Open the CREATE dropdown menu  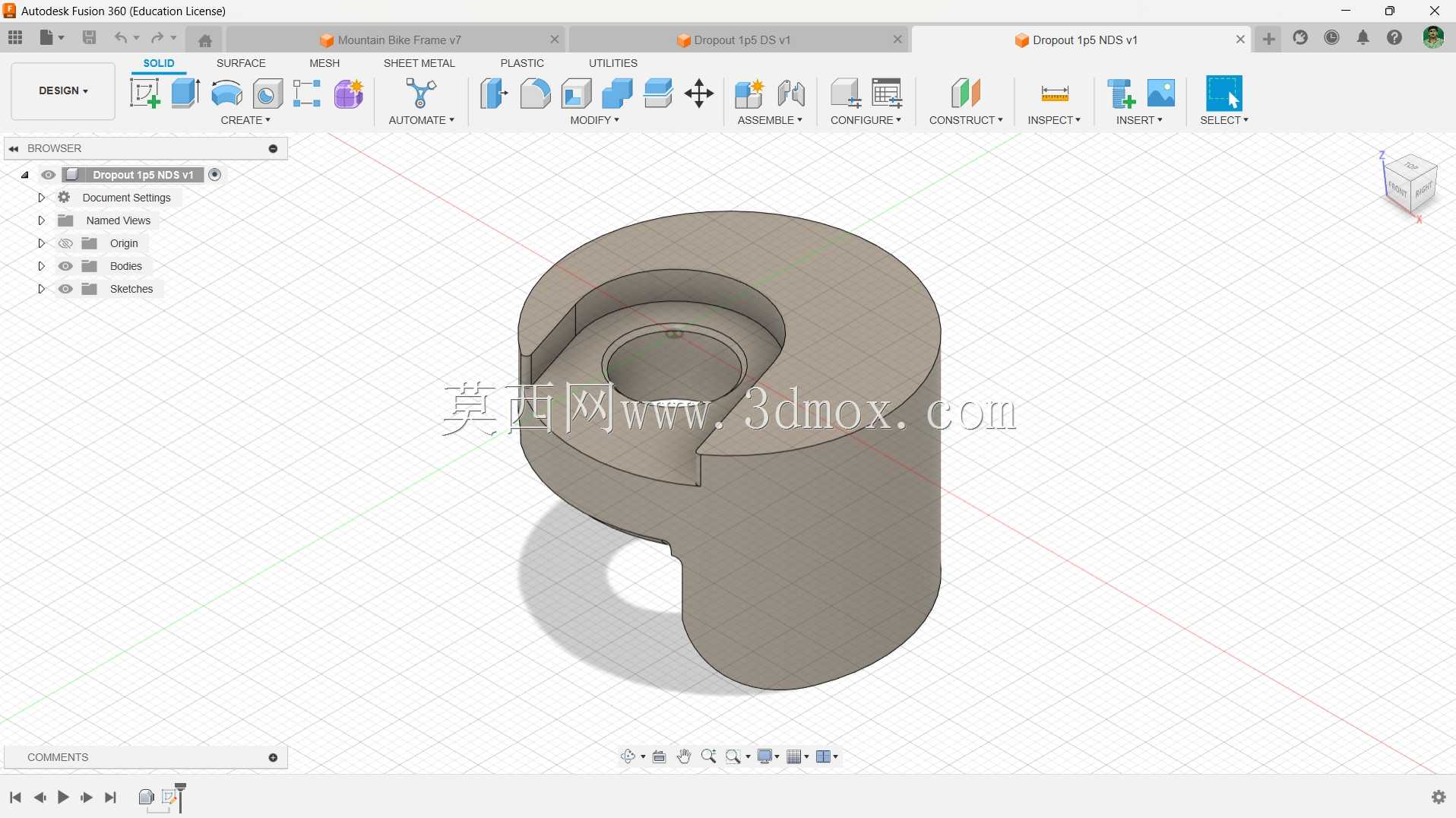pyautogui.click(x=245, y=120)
